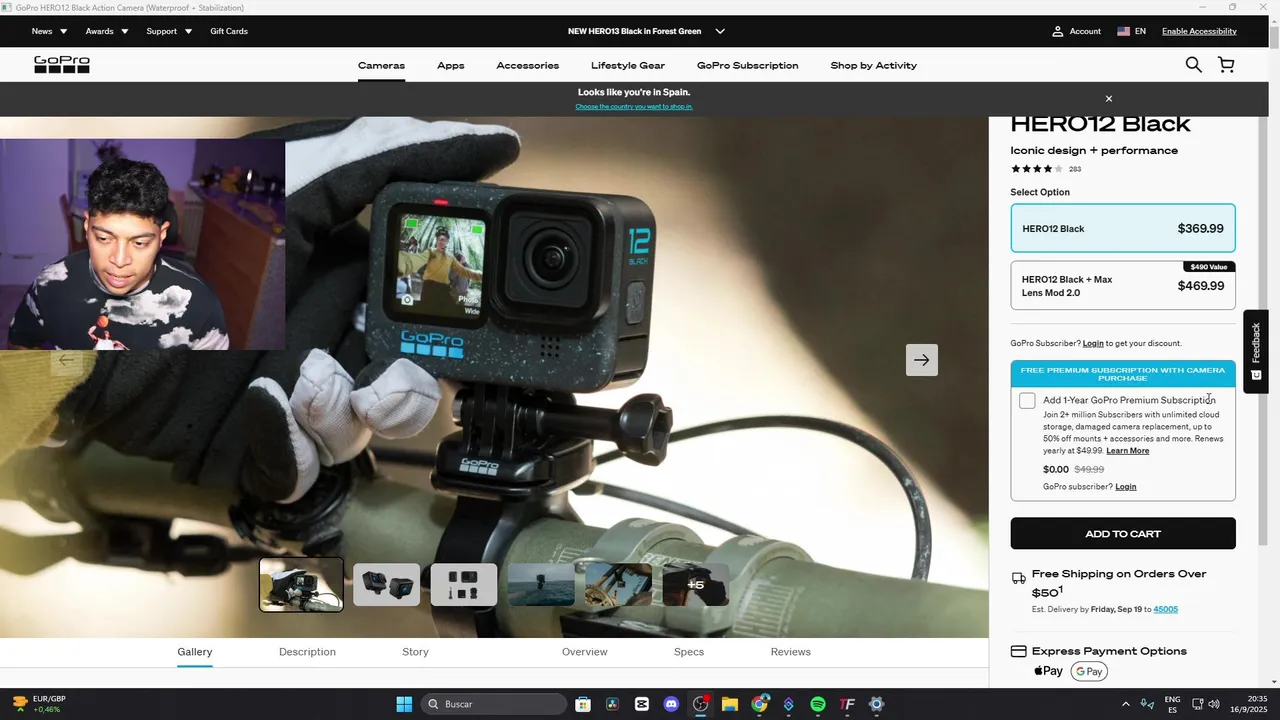The height and width of the screenshot is (720, 1280).
Task: Click the Account person icon
Action: 1057,31
